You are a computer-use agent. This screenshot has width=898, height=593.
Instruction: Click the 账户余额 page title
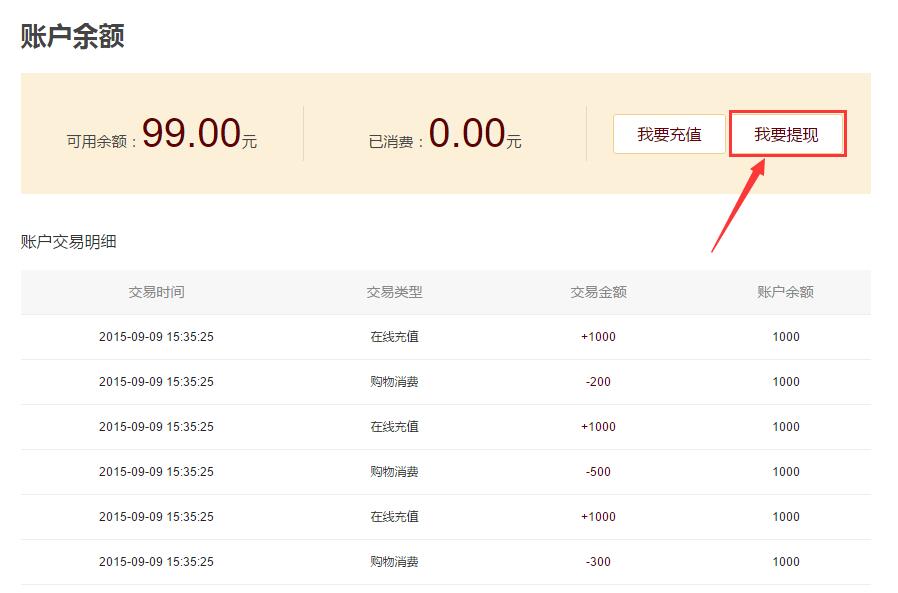coord(72,36)
